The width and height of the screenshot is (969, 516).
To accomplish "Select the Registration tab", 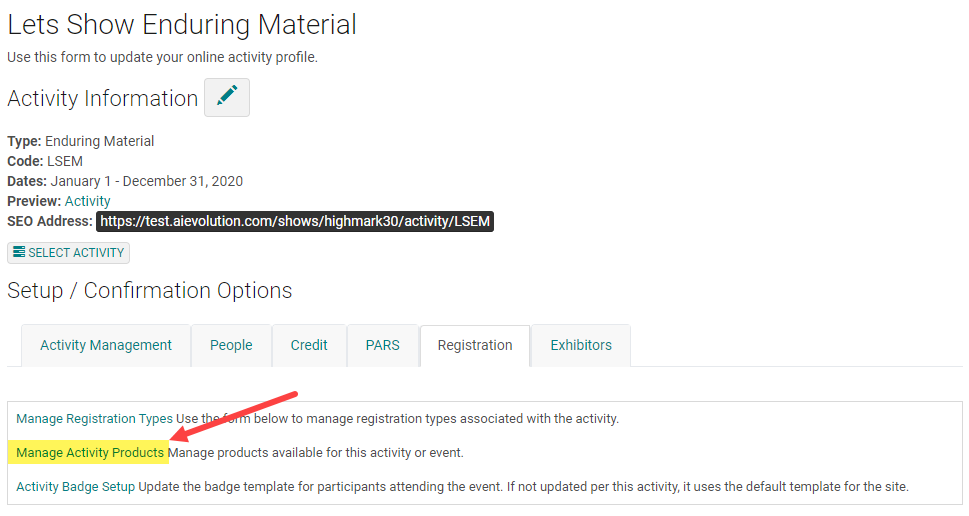I will coord(475,345).
